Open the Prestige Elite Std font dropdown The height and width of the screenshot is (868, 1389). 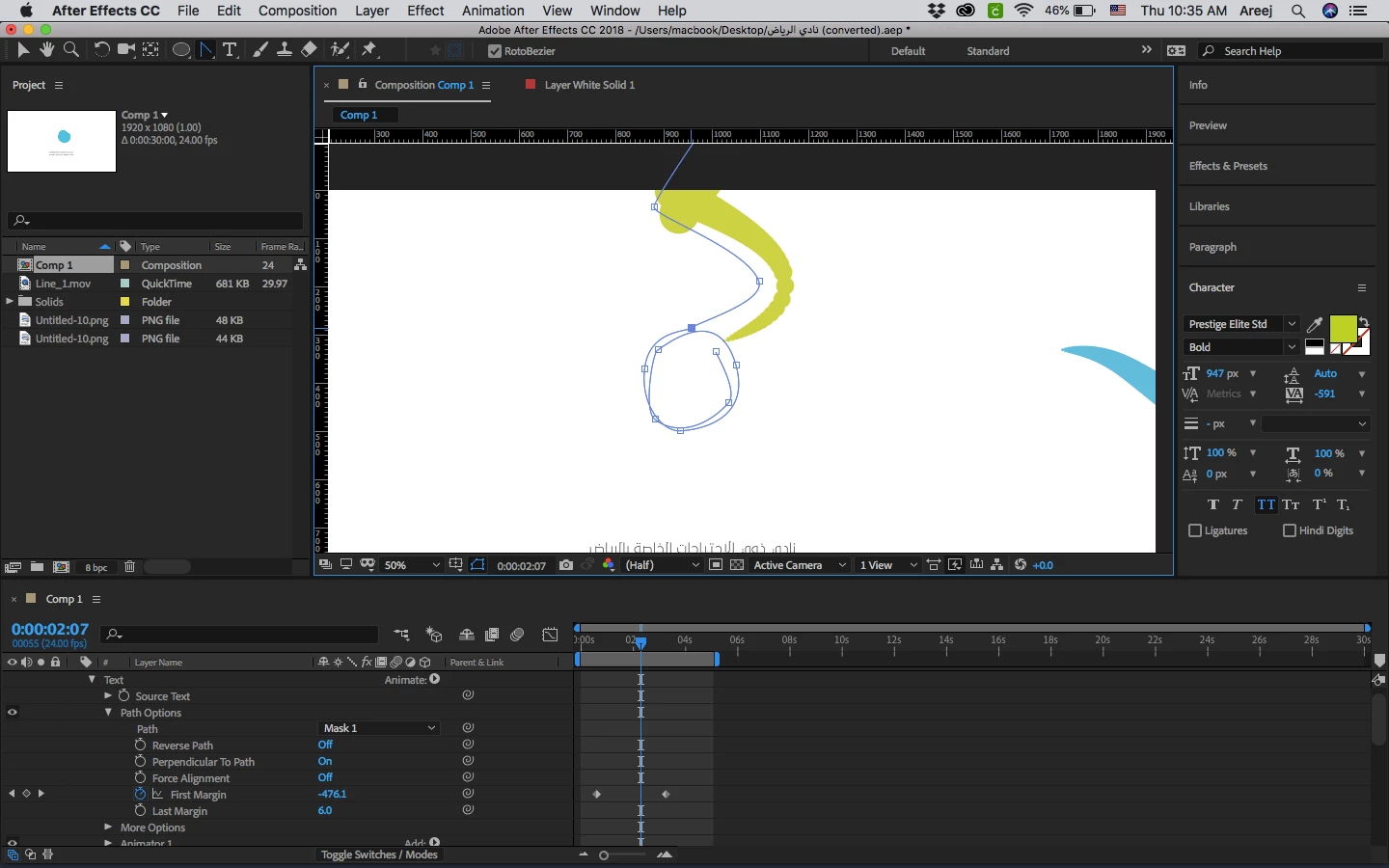point(1241,324)
